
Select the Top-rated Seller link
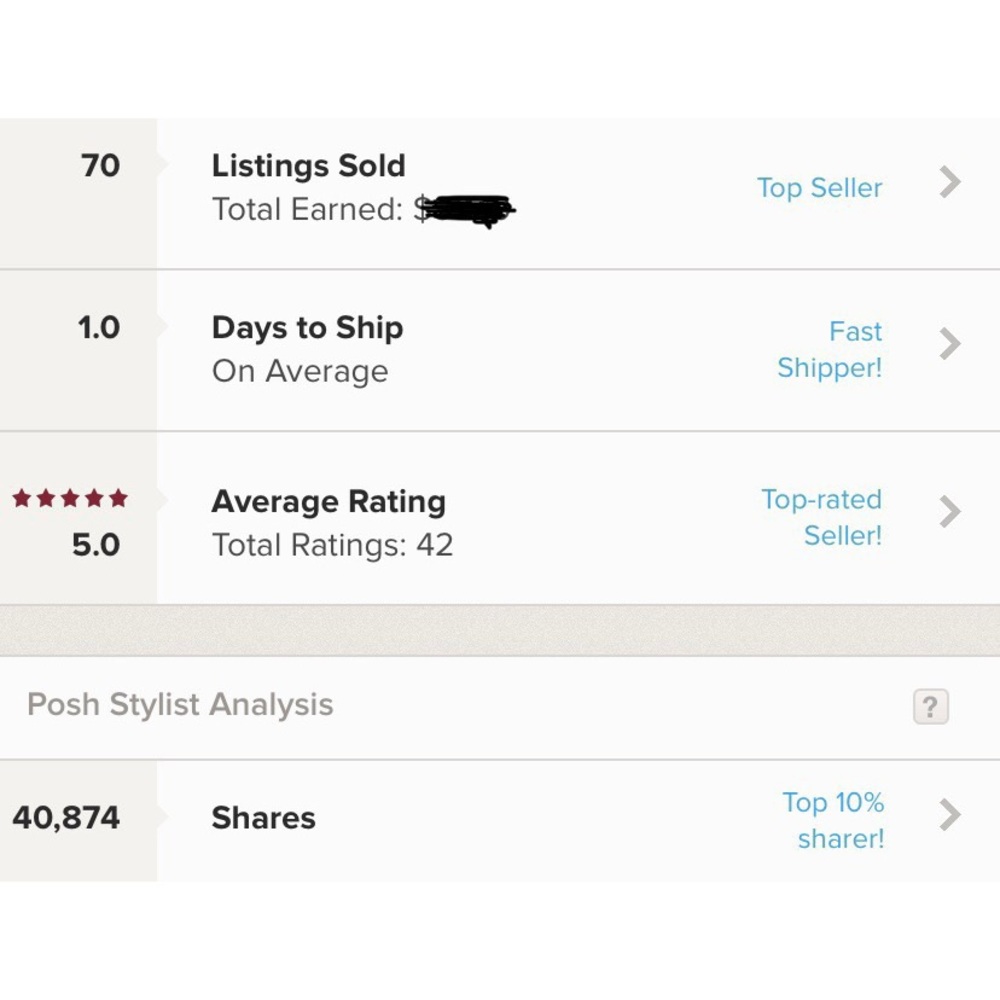pyautogui.click(x=822, y=517)
